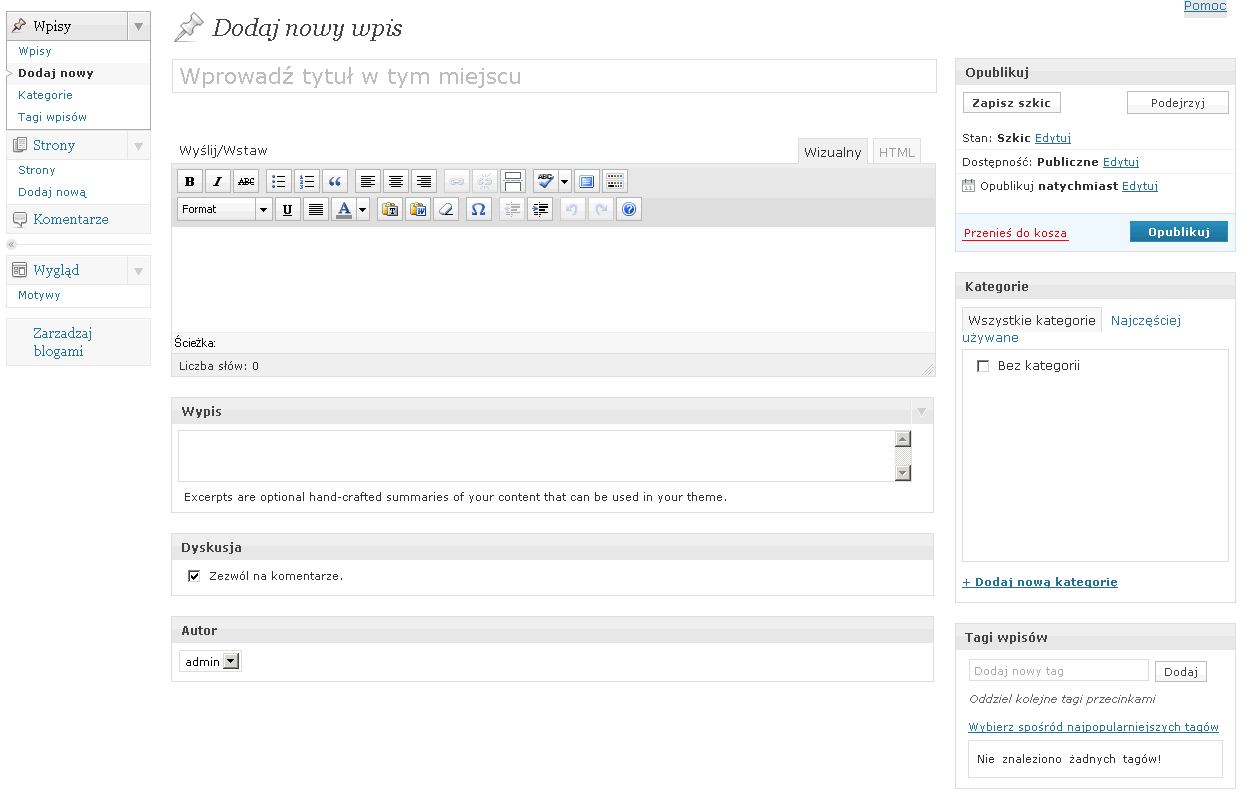Click the Przenieś do kosza link
This screenshot has width=1244, height=797.
(1015, 233)
